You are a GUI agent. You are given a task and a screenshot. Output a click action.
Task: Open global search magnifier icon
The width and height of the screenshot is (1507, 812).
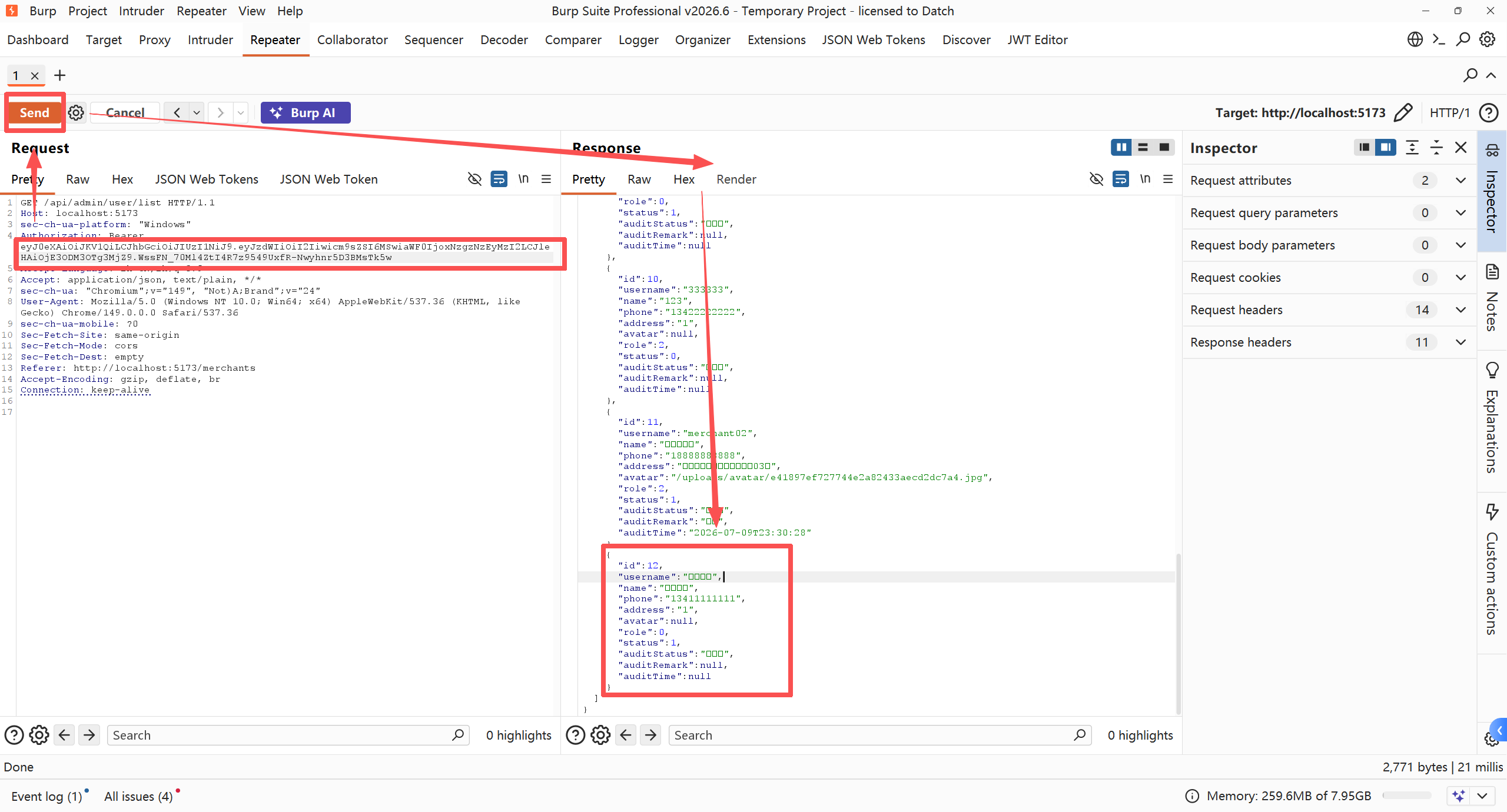(1463, 39)
